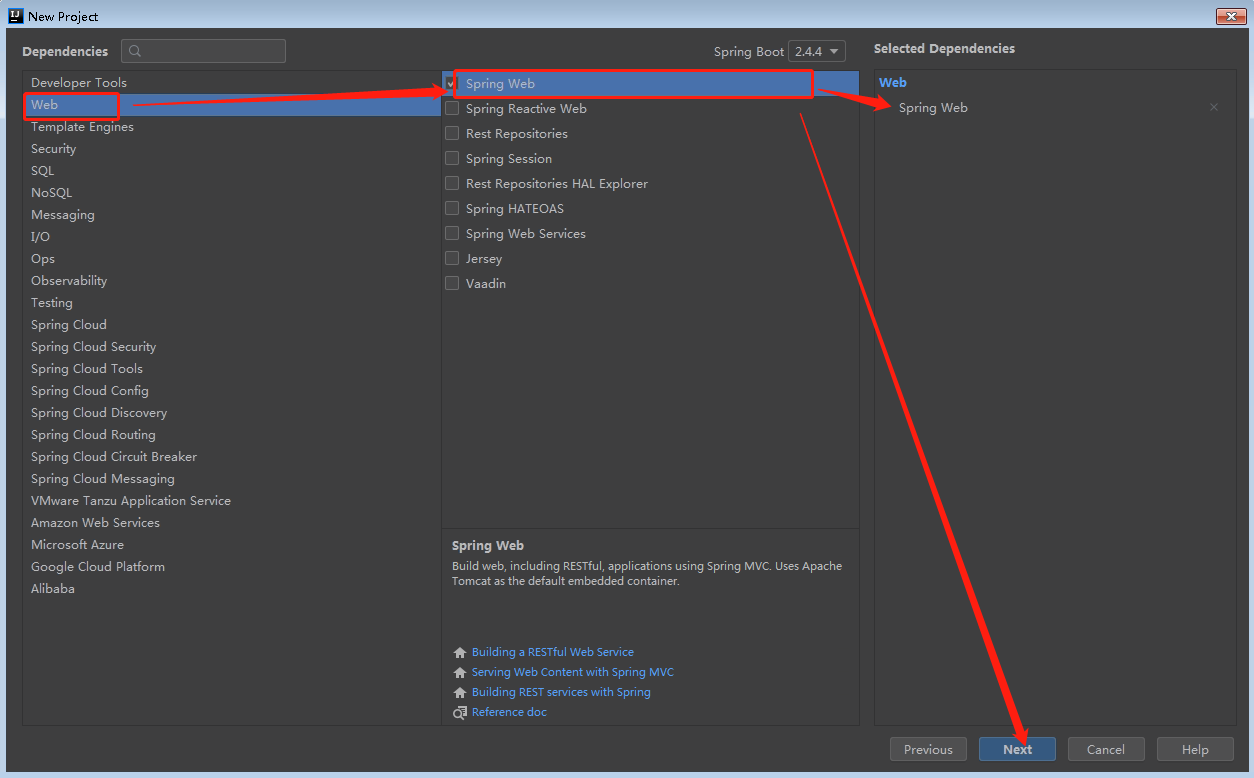Open the Spring Boot version dropdown

click(817, 51)
